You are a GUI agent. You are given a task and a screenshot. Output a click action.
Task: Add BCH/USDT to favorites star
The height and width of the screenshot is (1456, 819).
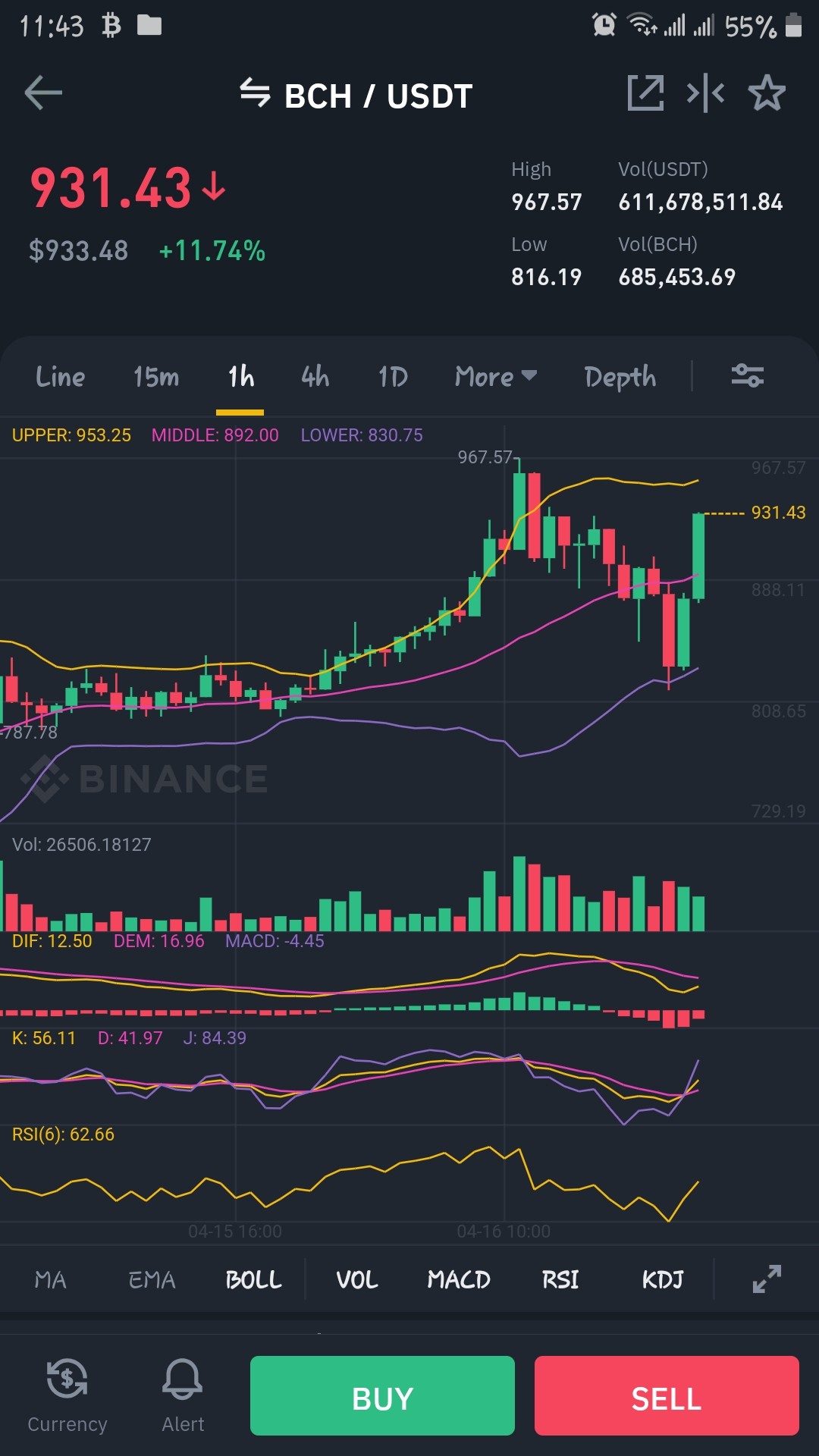click(x=767, y=93)
